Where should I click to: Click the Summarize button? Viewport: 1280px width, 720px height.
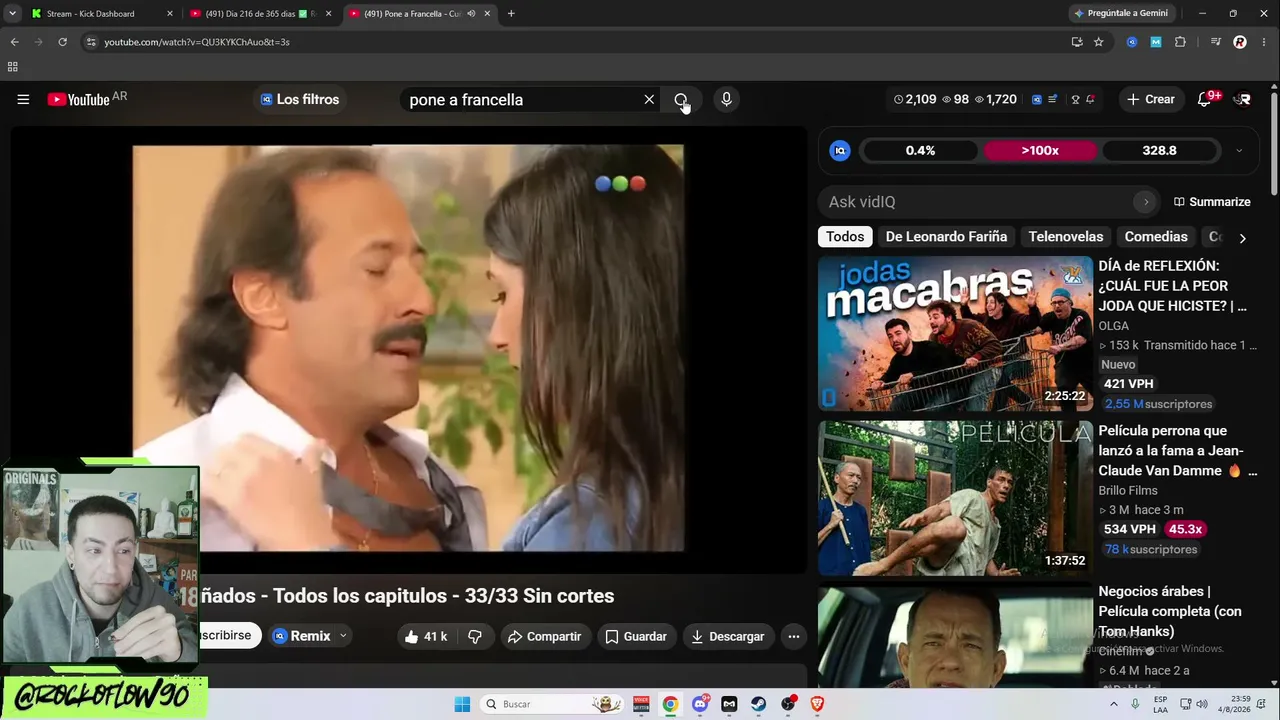point(1212,202)
